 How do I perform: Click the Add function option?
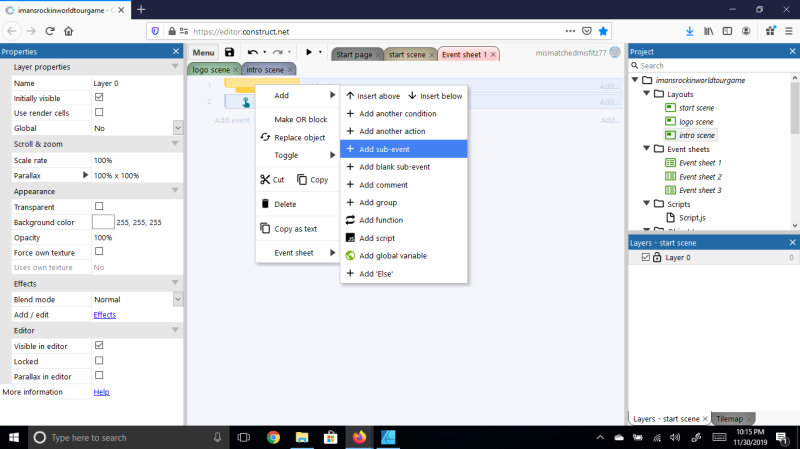pos(404,220)
